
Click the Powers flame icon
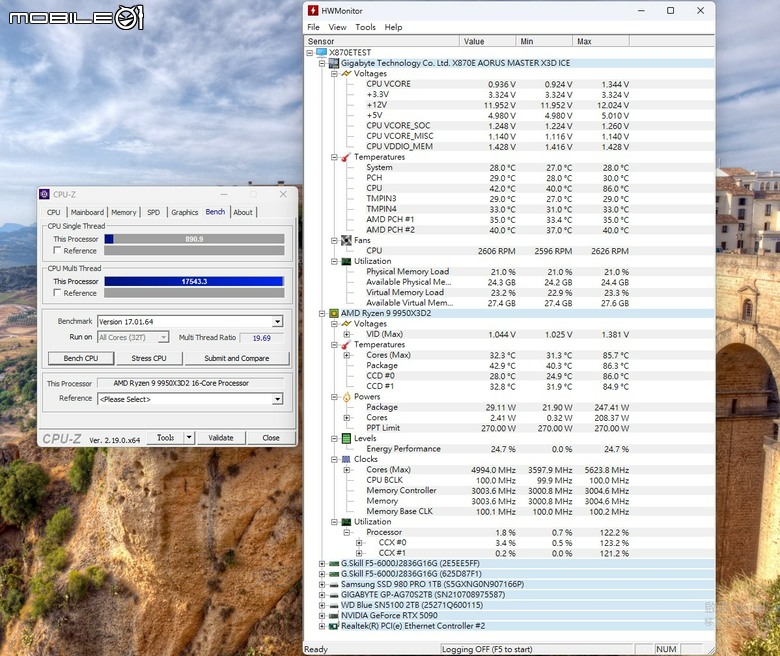point(346,397)
